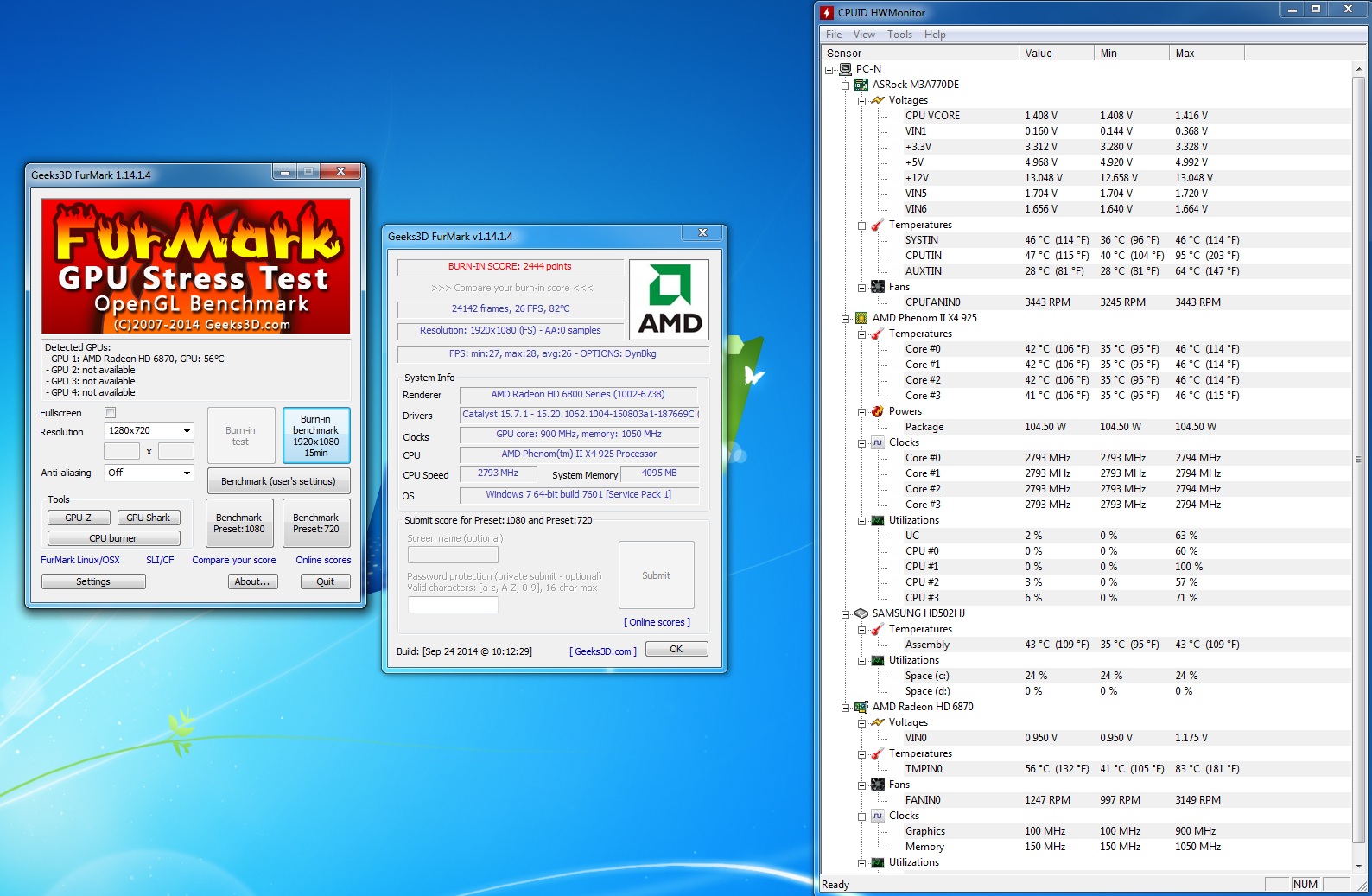Click the Temperatures thermometer icon under ASRock

tap(878, 225)
